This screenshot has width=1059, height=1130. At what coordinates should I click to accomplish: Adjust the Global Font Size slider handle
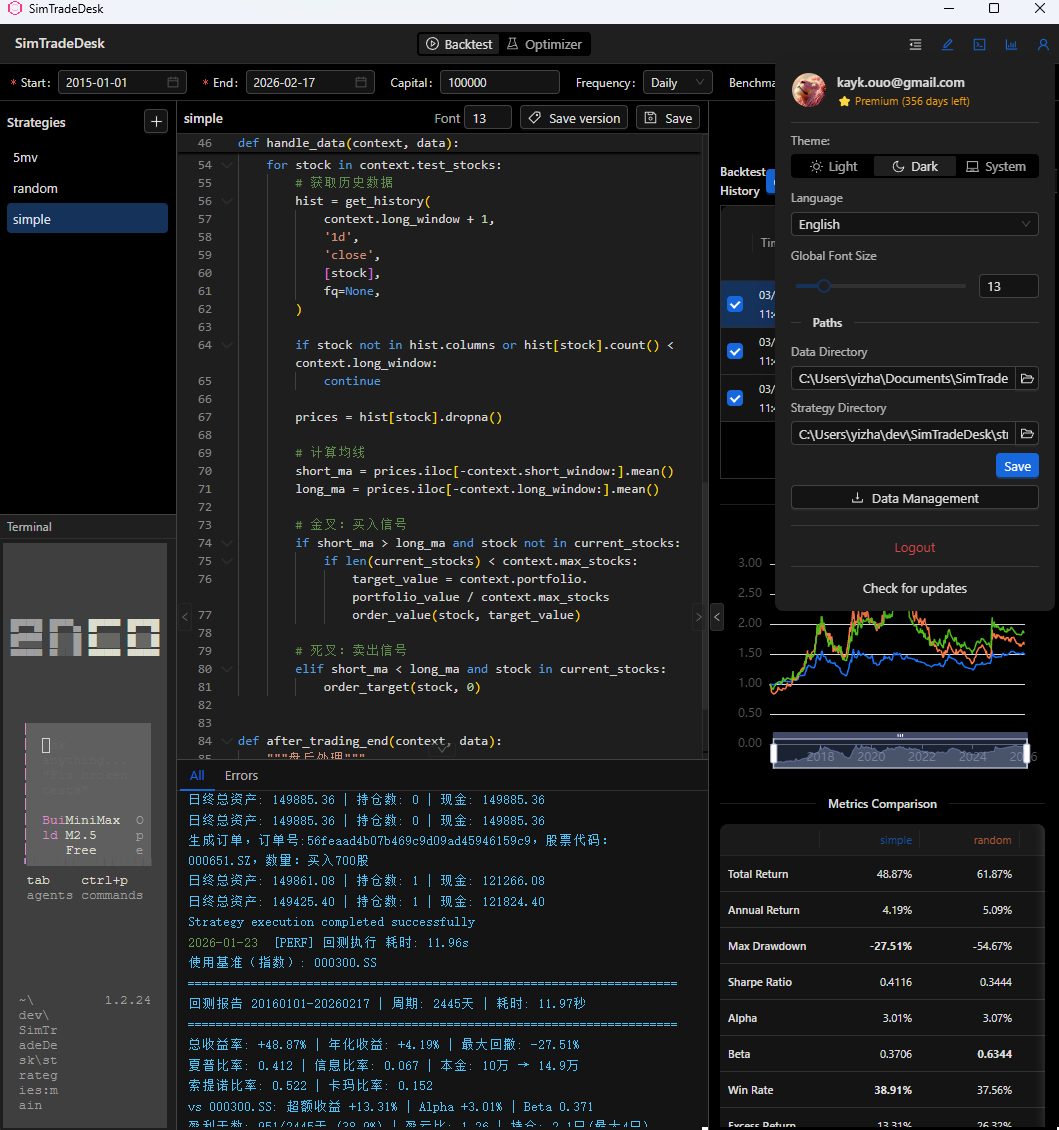tap(823, 286)
